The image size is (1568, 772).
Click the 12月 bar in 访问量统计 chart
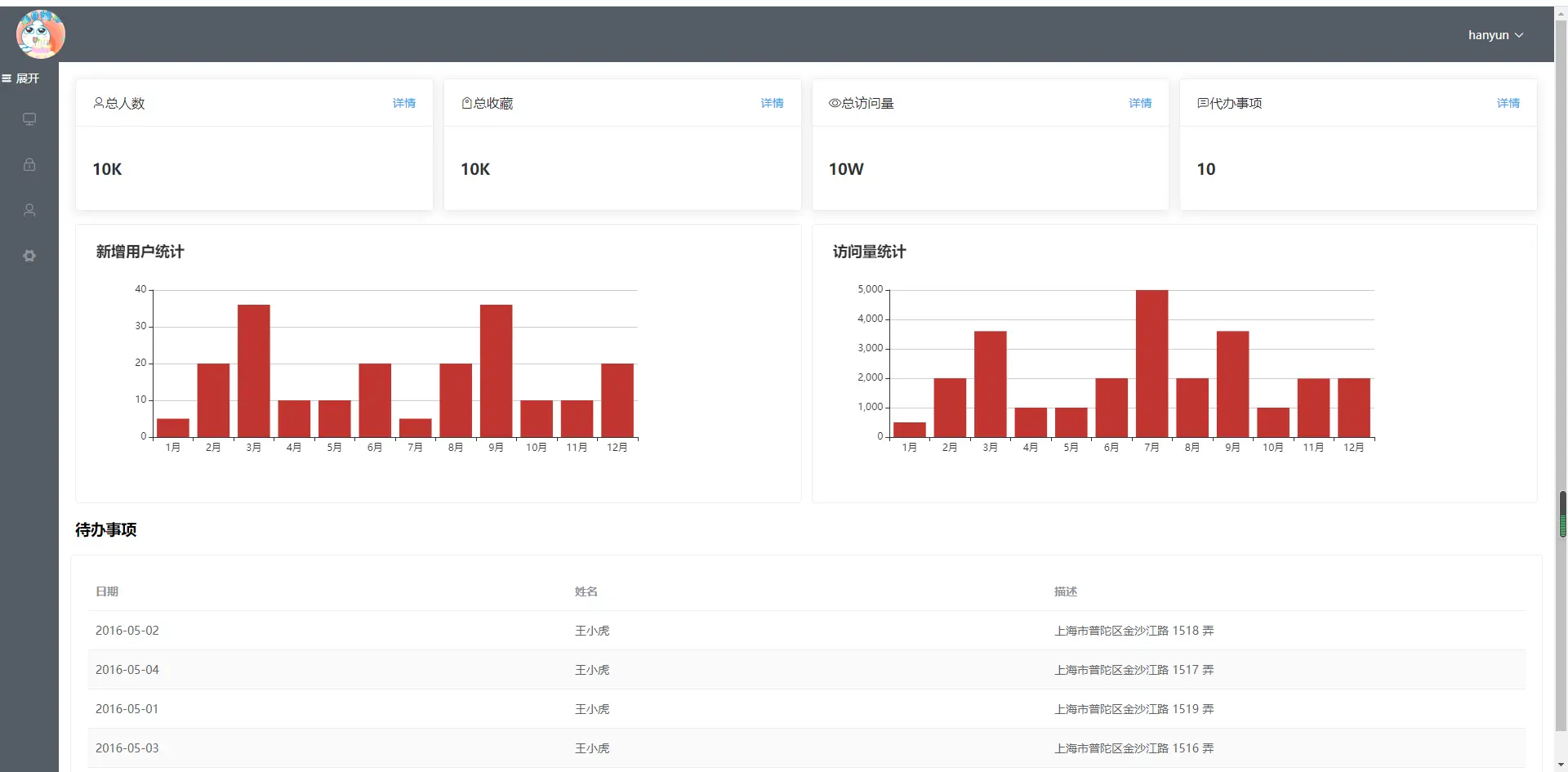(x=1354, y=408)
